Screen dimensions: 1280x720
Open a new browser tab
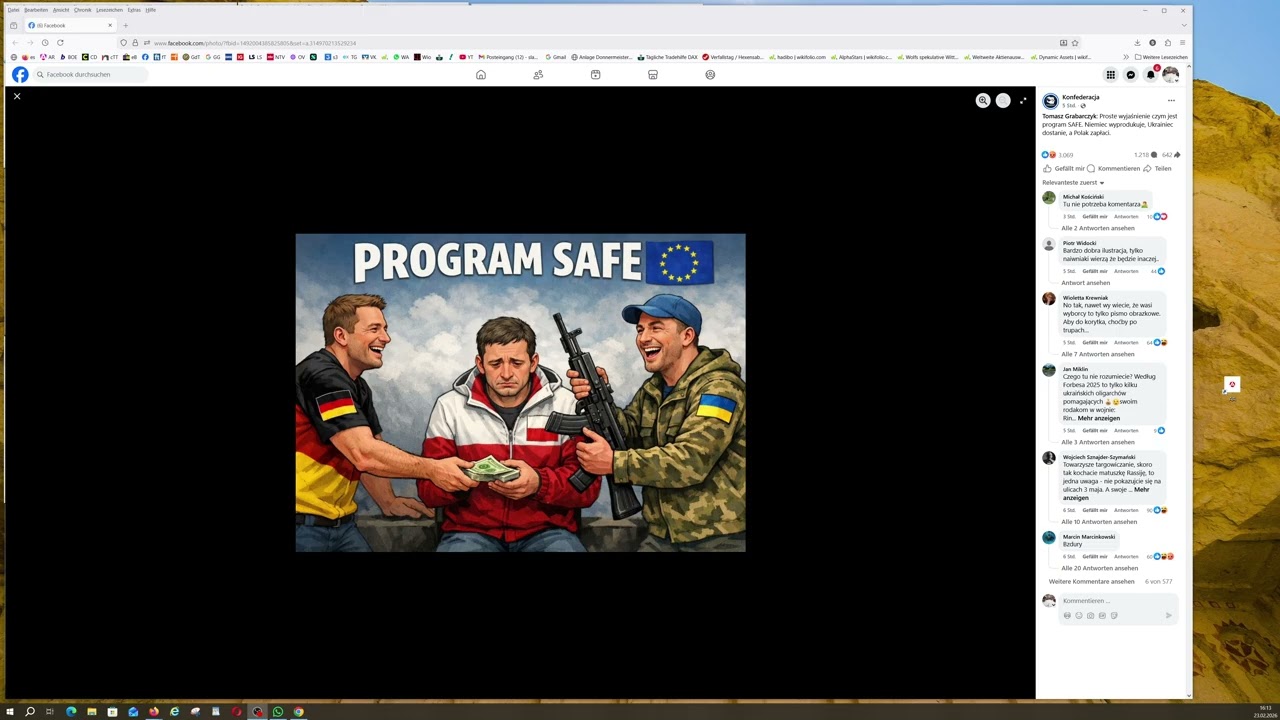coord(125,25)
